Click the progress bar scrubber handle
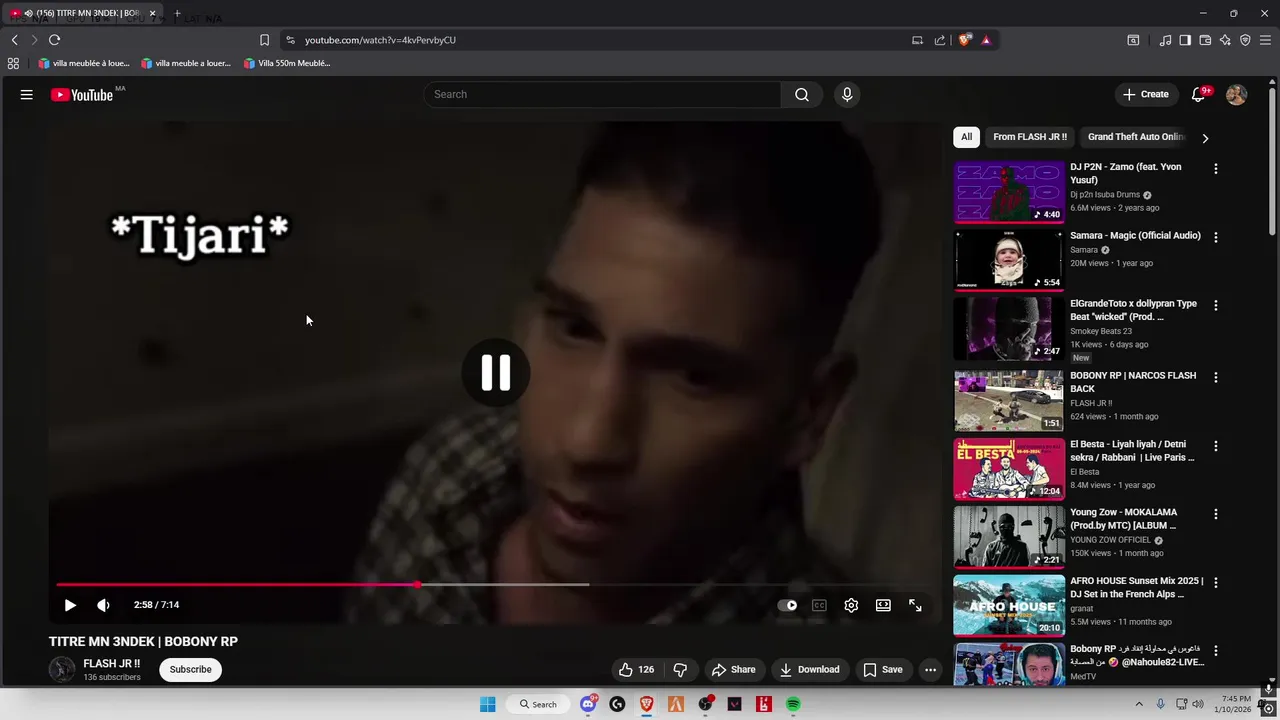 (418, 585)
